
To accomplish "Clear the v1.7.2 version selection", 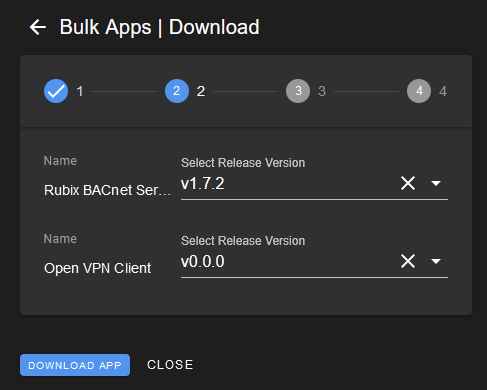I will point(408,183).
